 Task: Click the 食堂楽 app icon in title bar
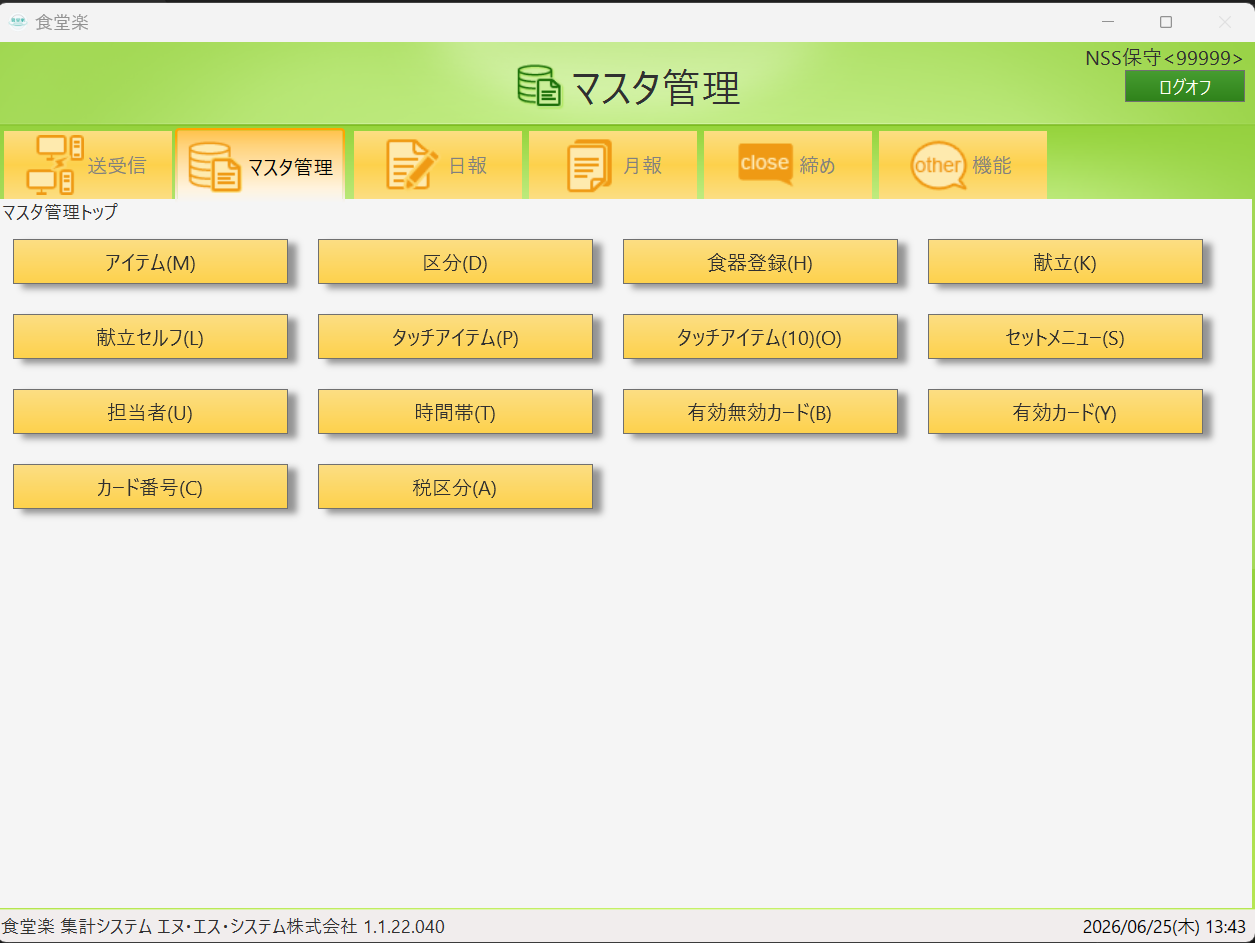17,21
